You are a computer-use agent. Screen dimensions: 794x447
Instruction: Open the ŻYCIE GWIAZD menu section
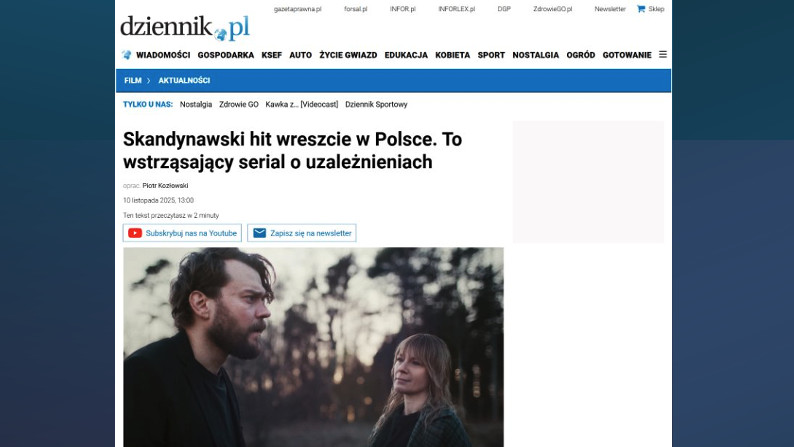(348, 55)
